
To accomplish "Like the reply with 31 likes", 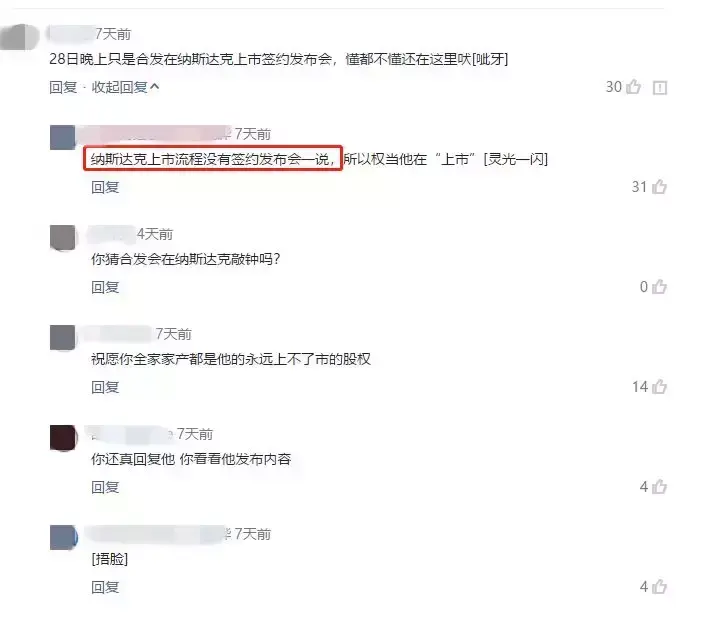I will click(x=659, y=186).
